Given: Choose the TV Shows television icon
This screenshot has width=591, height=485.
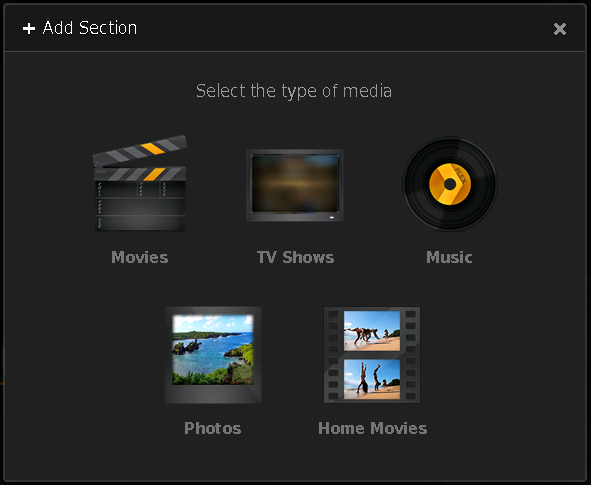Looking at the screenshot, I should coord(295,185).
